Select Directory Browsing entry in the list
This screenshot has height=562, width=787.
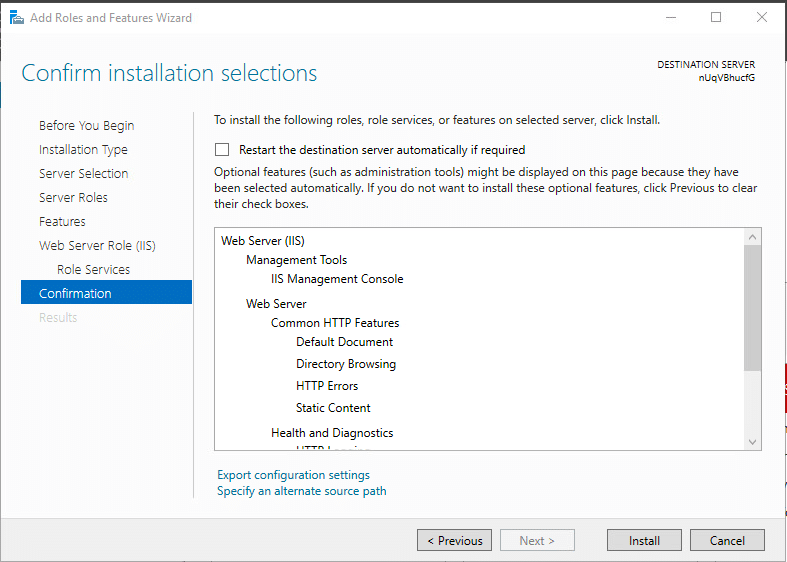click(x=345, y=364)
